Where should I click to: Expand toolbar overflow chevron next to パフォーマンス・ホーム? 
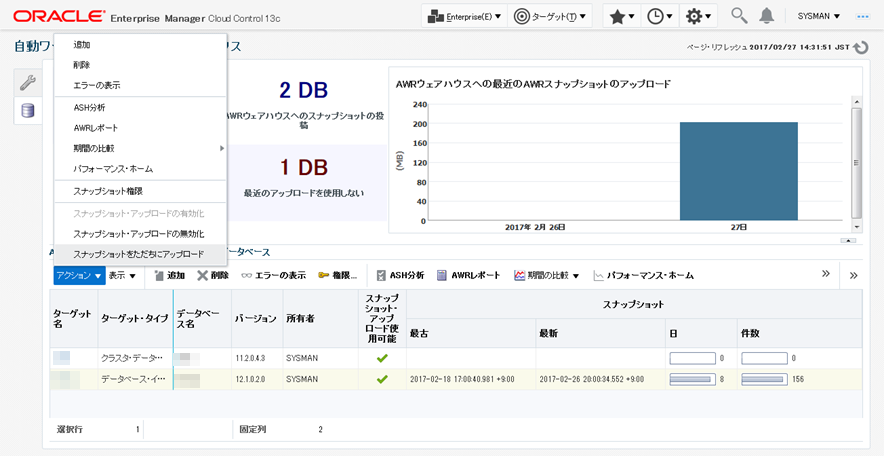(x=825, y=274)
